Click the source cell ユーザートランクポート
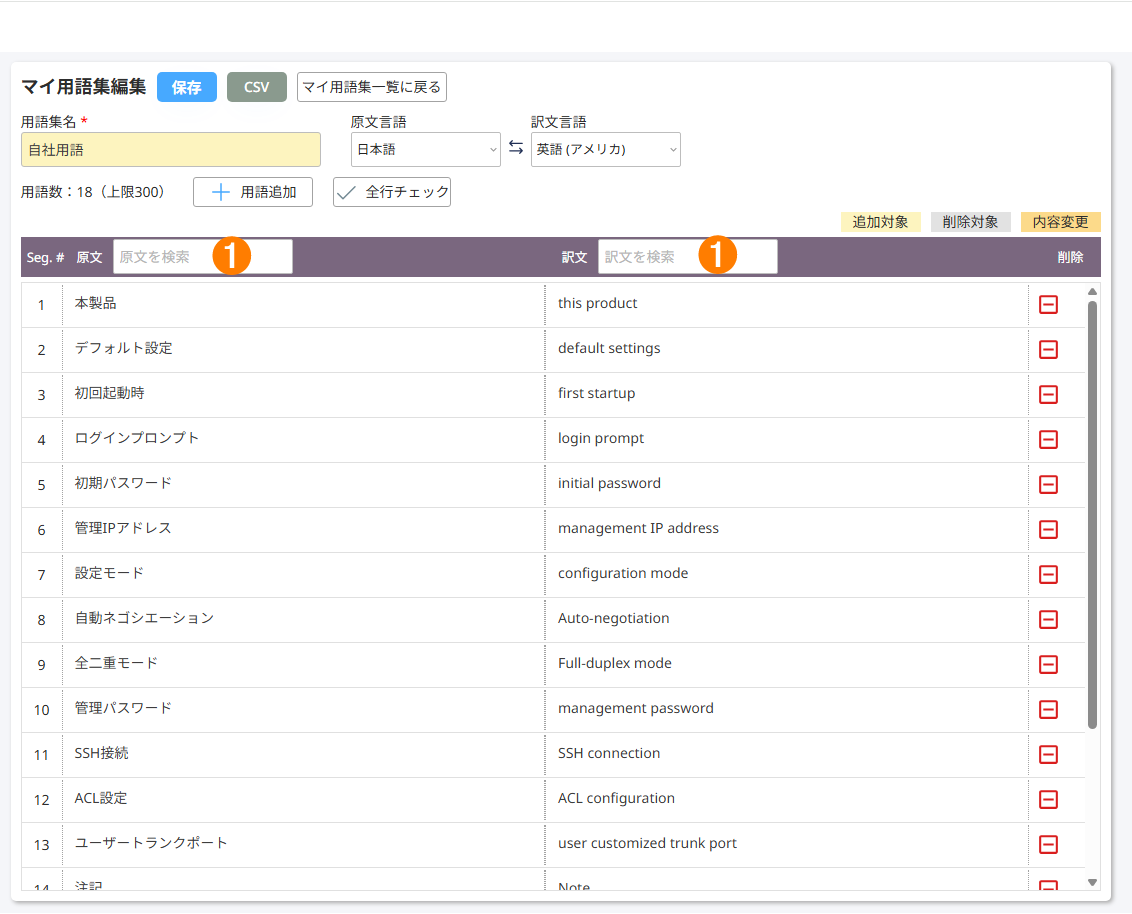This screenshot has width=1132, height=914. (x=304, y=844)
